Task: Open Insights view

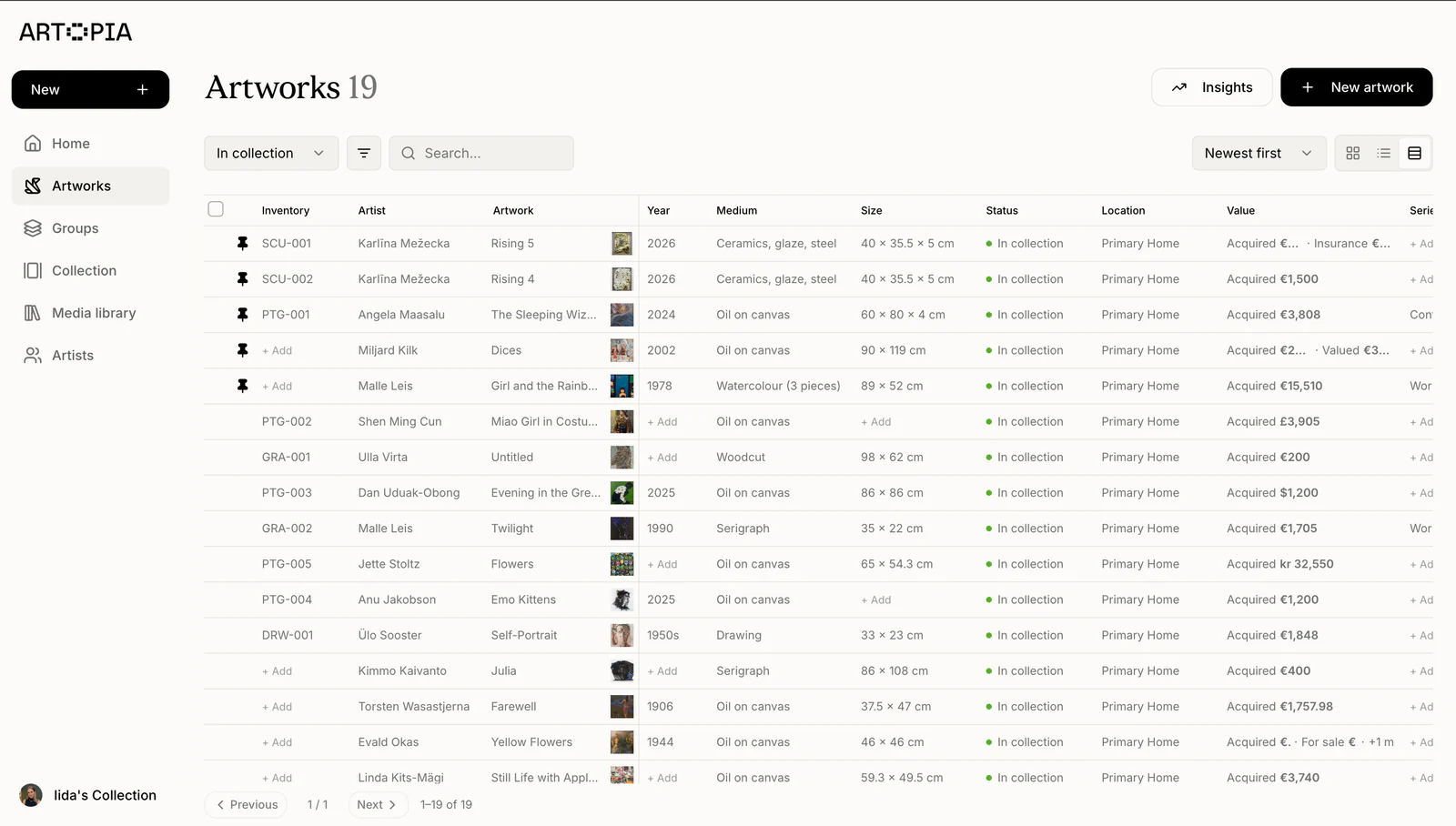Action: point(1211,87)
